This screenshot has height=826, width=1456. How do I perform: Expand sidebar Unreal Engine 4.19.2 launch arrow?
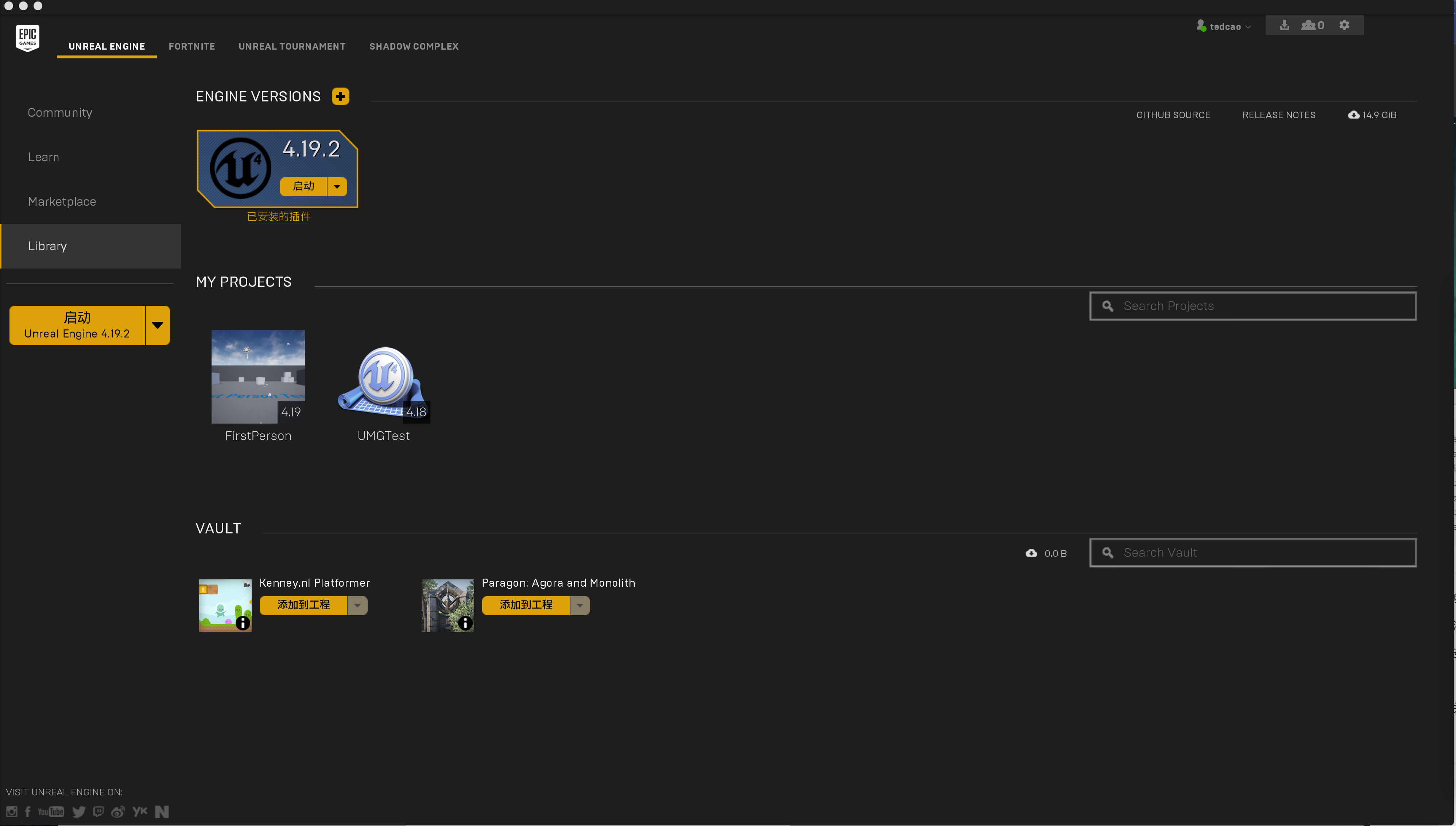point(158,325)
